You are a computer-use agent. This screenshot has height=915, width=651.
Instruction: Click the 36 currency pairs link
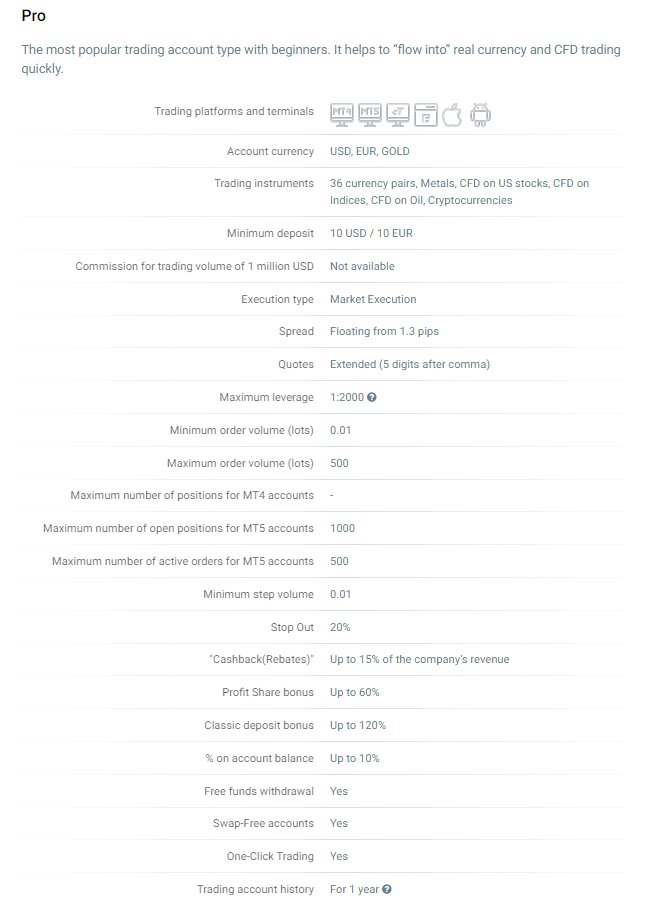tap(372, 183)
